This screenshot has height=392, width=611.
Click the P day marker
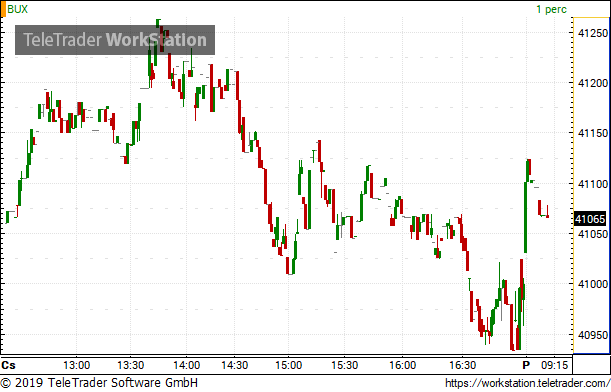(x=526, y=366)
